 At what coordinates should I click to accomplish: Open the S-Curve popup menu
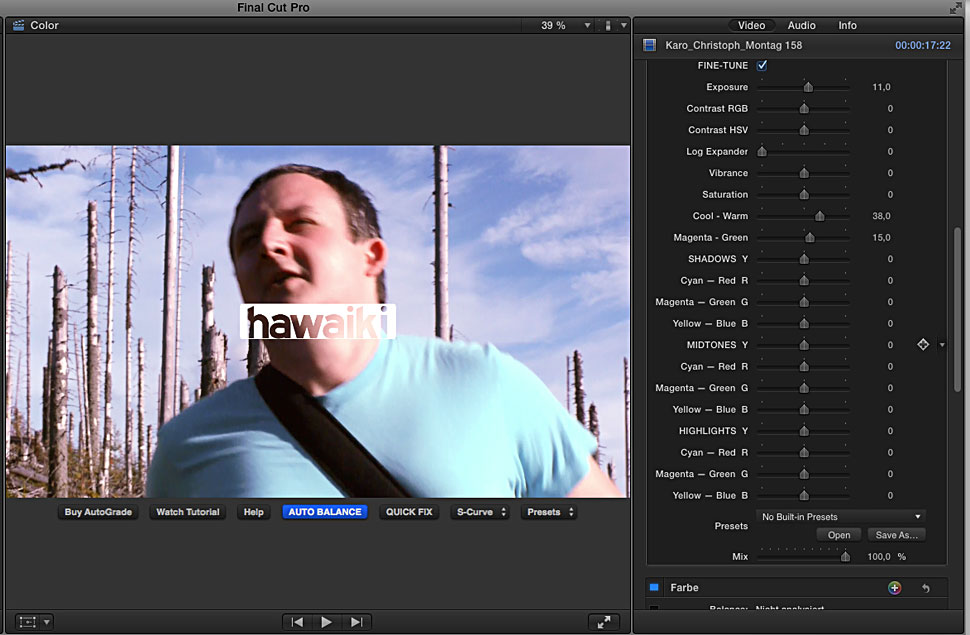pos(480,512)
